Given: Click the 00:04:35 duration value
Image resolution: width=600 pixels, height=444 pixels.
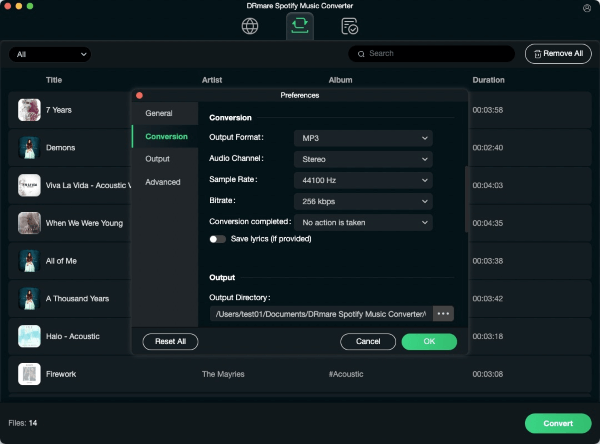Looking at the screenshot, I should (488, 223).
